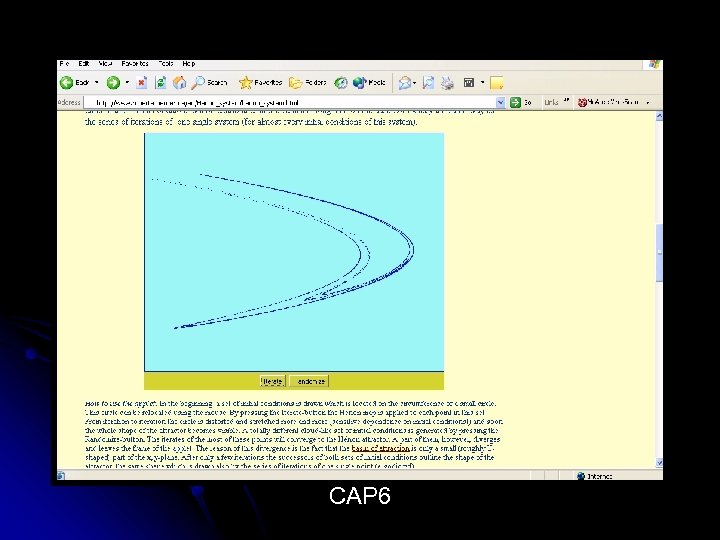Image resolution: width=720 pixels, height=540 pixels.
Task: Open the File menu
Action: 64,64
